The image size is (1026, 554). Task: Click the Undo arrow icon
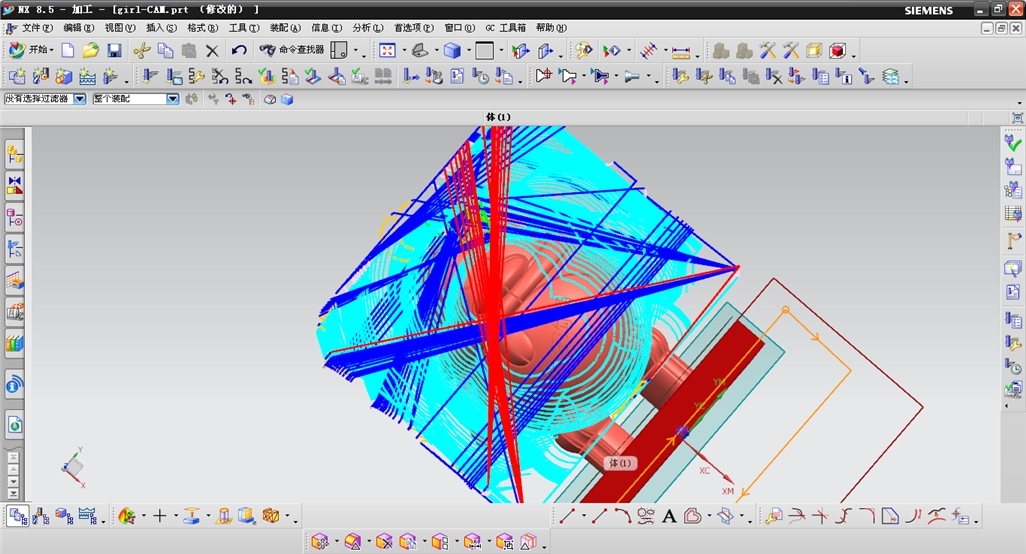(x=239, y=50)
